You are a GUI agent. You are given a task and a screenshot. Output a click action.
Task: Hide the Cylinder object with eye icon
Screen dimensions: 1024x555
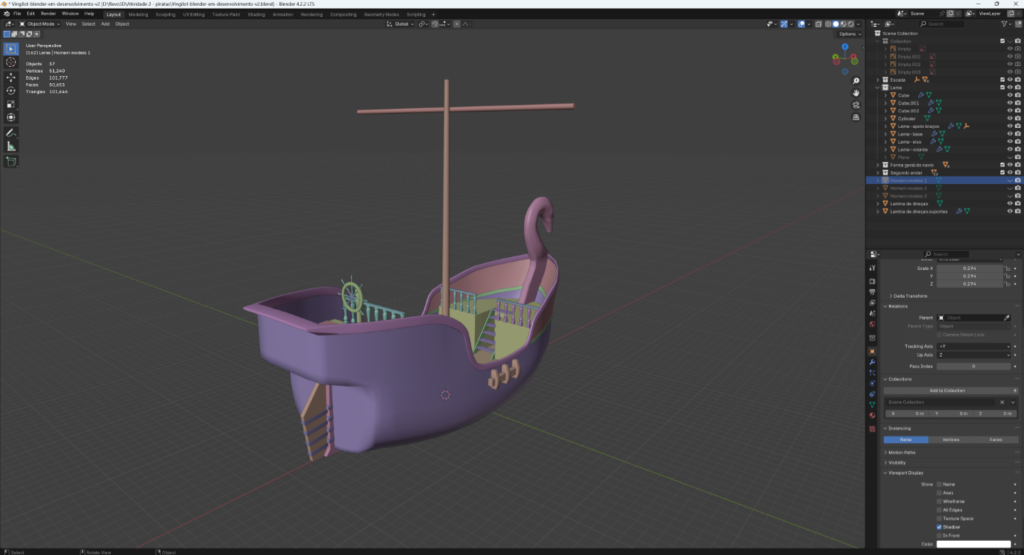(x=1009, y=118)
